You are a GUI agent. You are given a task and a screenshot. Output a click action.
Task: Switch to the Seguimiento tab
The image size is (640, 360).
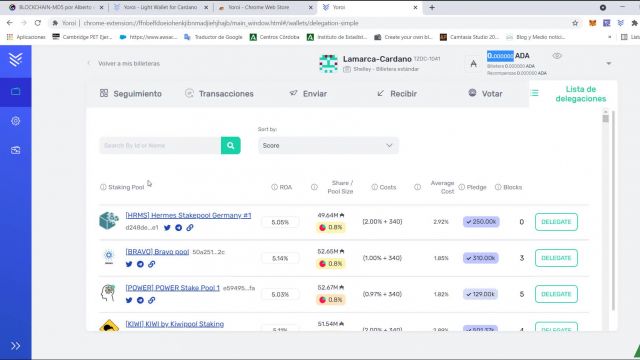coord(131,94)
